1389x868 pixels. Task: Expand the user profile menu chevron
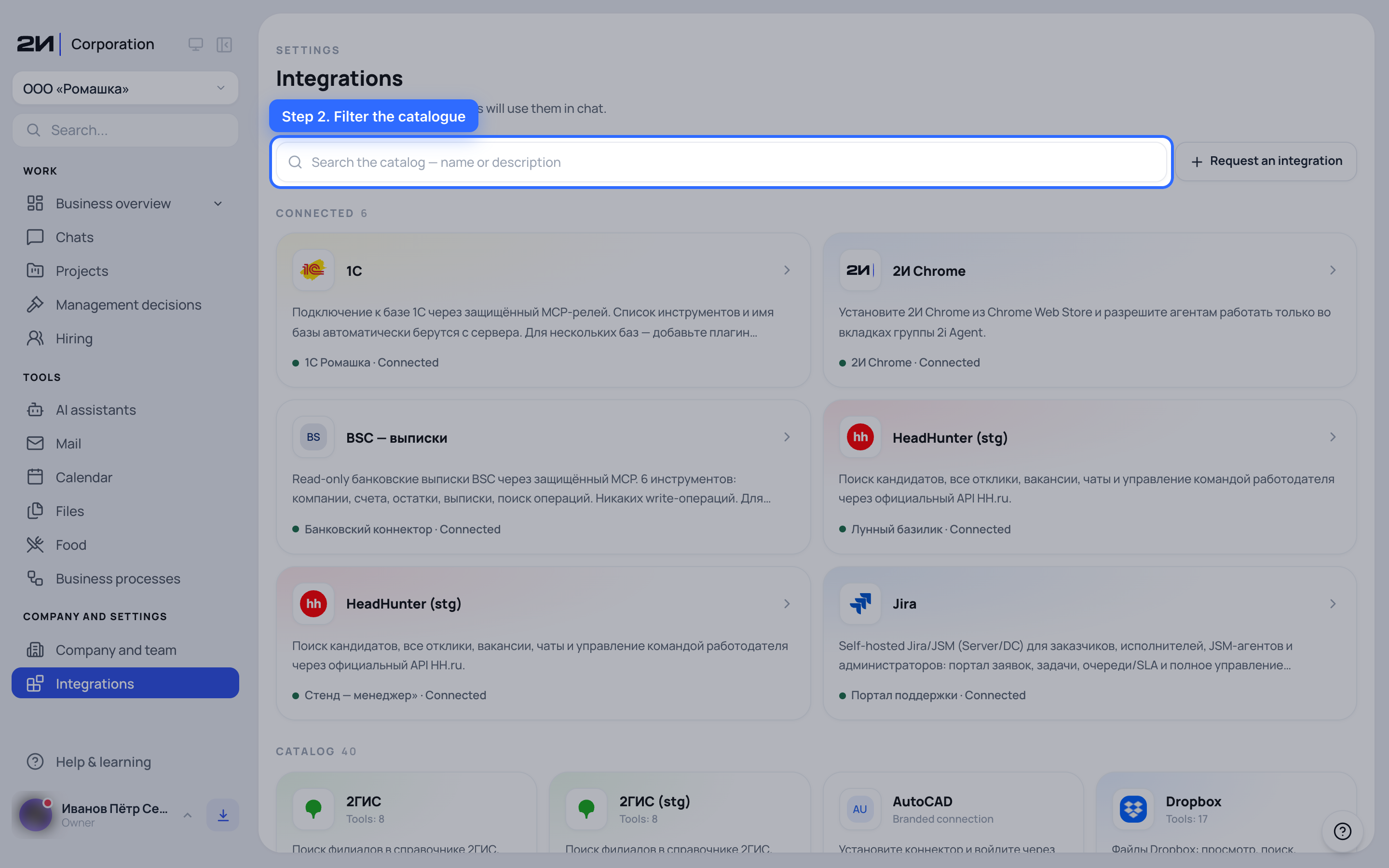click(x=187, y=814)
